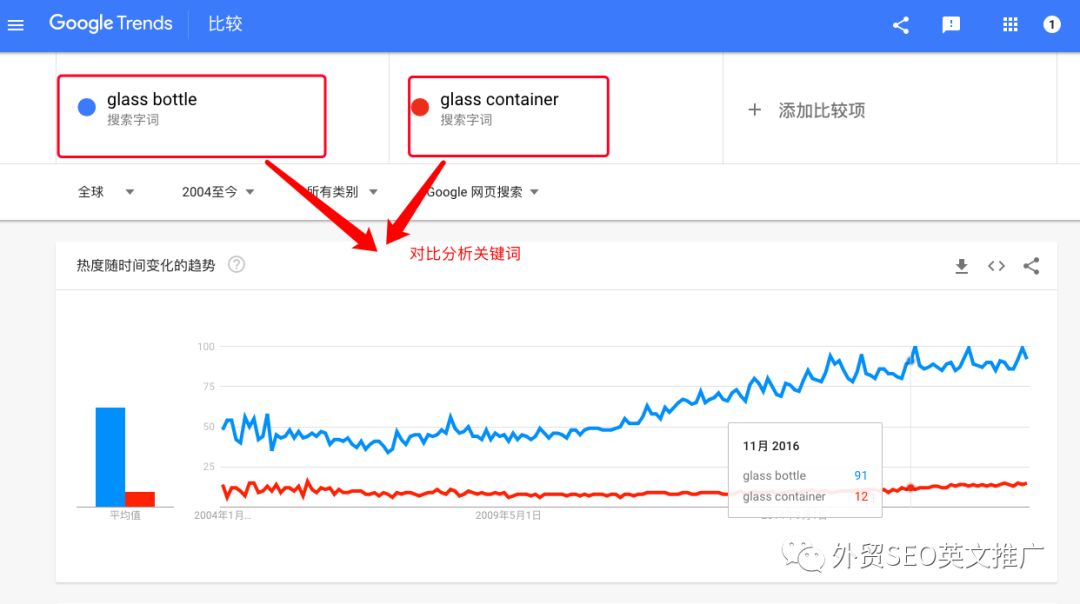Expand the 所有类别 category dropdown

point(342,192)
